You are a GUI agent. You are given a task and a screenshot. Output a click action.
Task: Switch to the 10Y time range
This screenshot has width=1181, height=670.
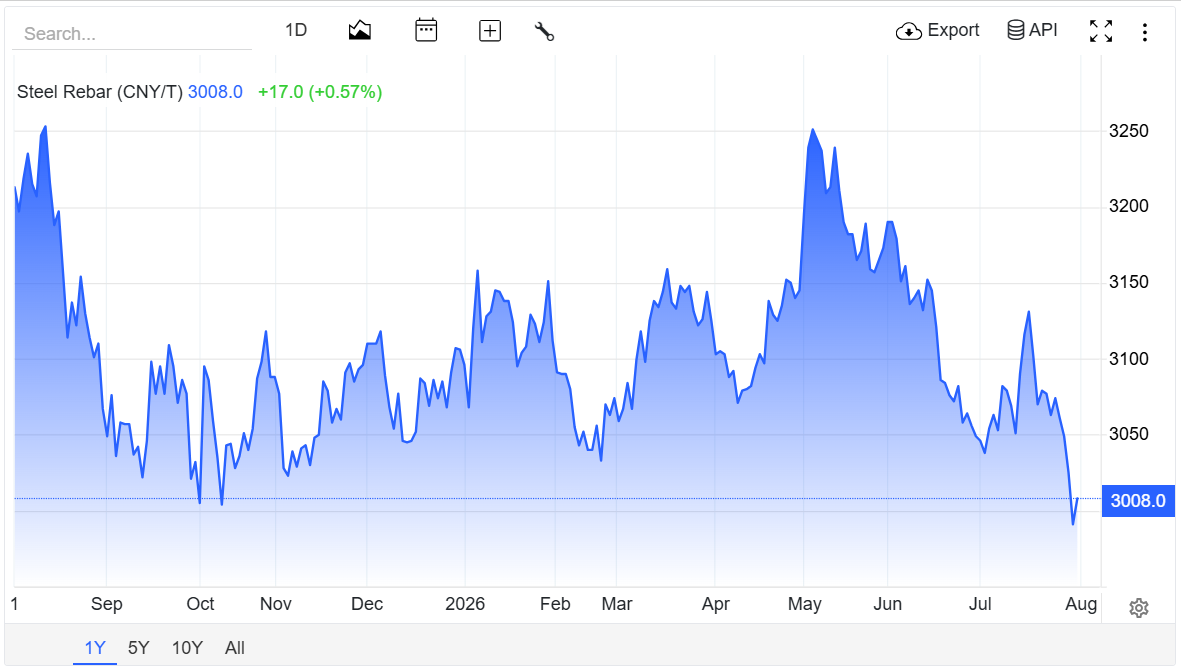188,647
